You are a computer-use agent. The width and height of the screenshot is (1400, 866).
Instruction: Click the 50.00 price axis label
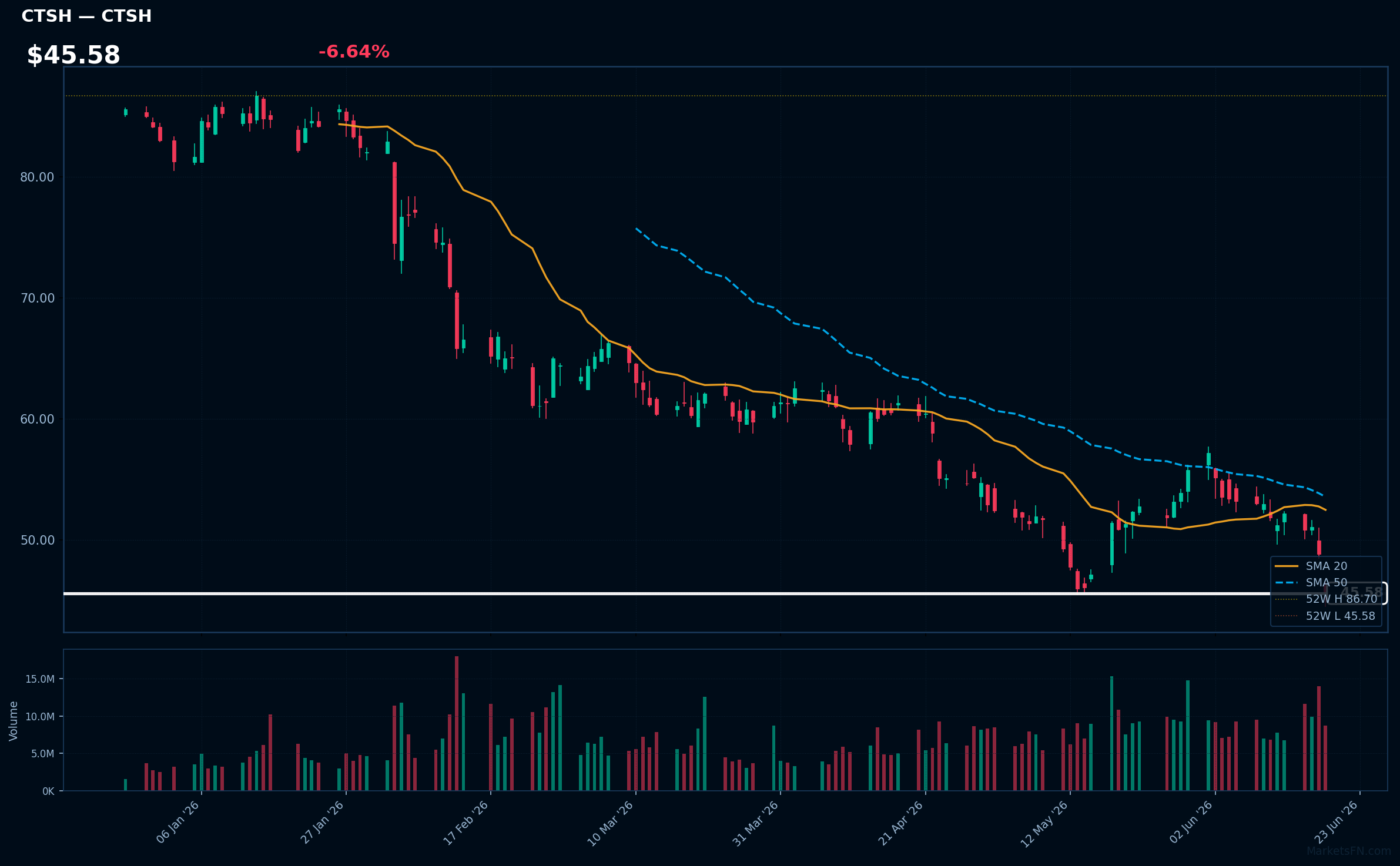click(37, 540)
